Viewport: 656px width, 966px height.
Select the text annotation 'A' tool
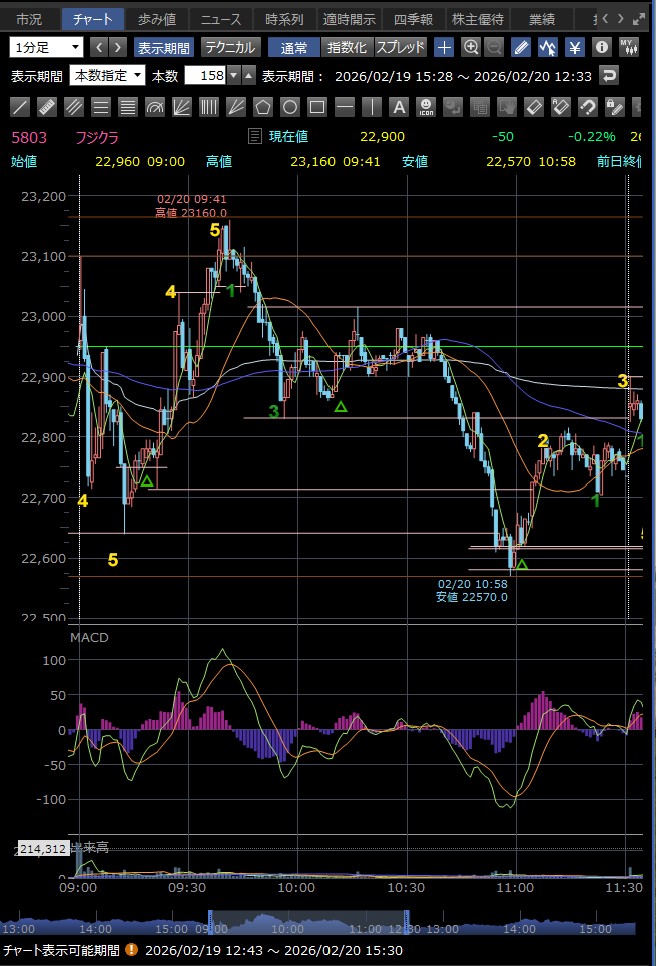[x=398, y=106]
